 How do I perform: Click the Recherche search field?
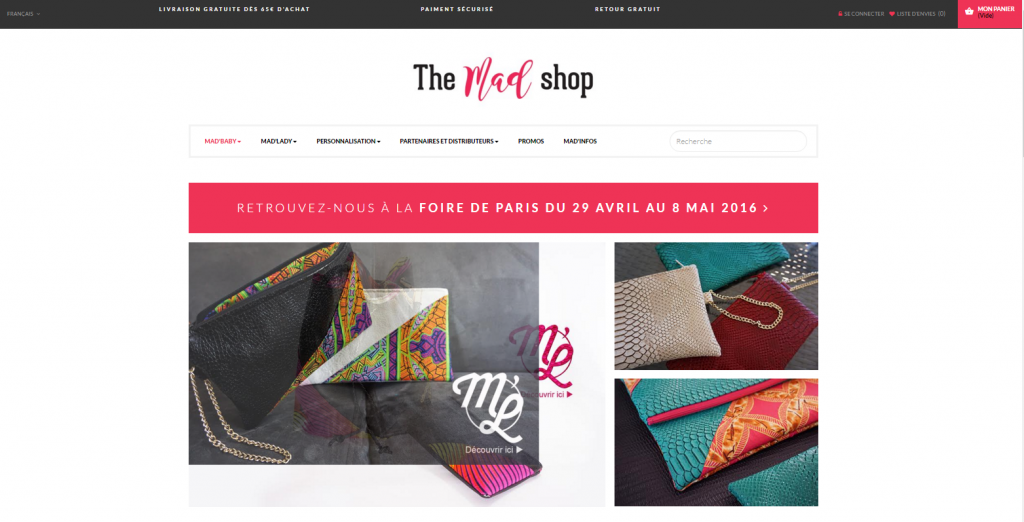pos(738,141)
